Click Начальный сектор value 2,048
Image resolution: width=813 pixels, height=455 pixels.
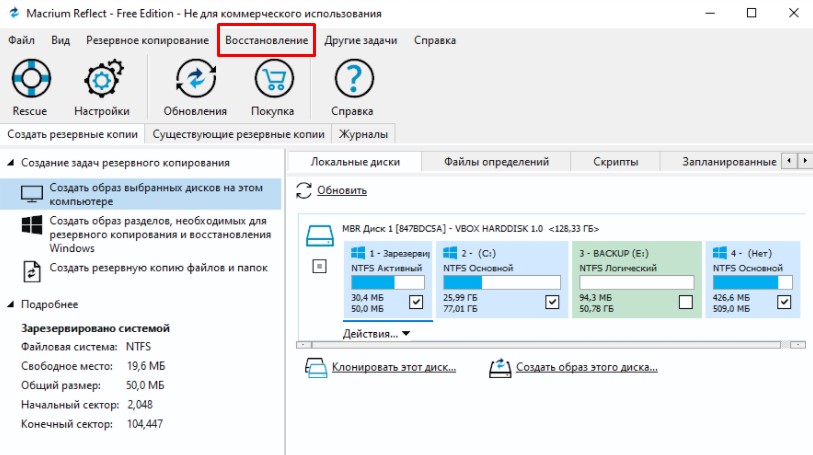pyautogui.click(x=140, y=405)
